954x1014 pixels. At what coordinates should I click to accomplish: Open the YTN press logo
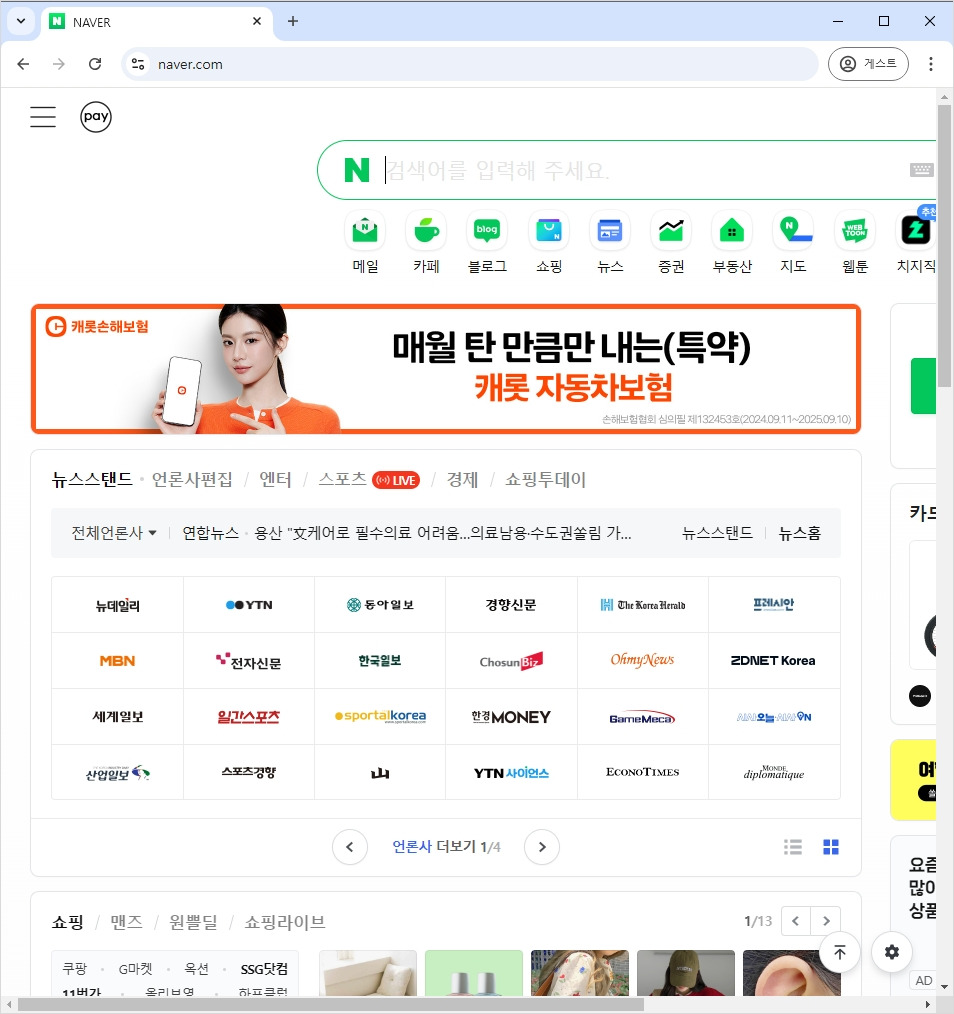click(x=249, y=605)
